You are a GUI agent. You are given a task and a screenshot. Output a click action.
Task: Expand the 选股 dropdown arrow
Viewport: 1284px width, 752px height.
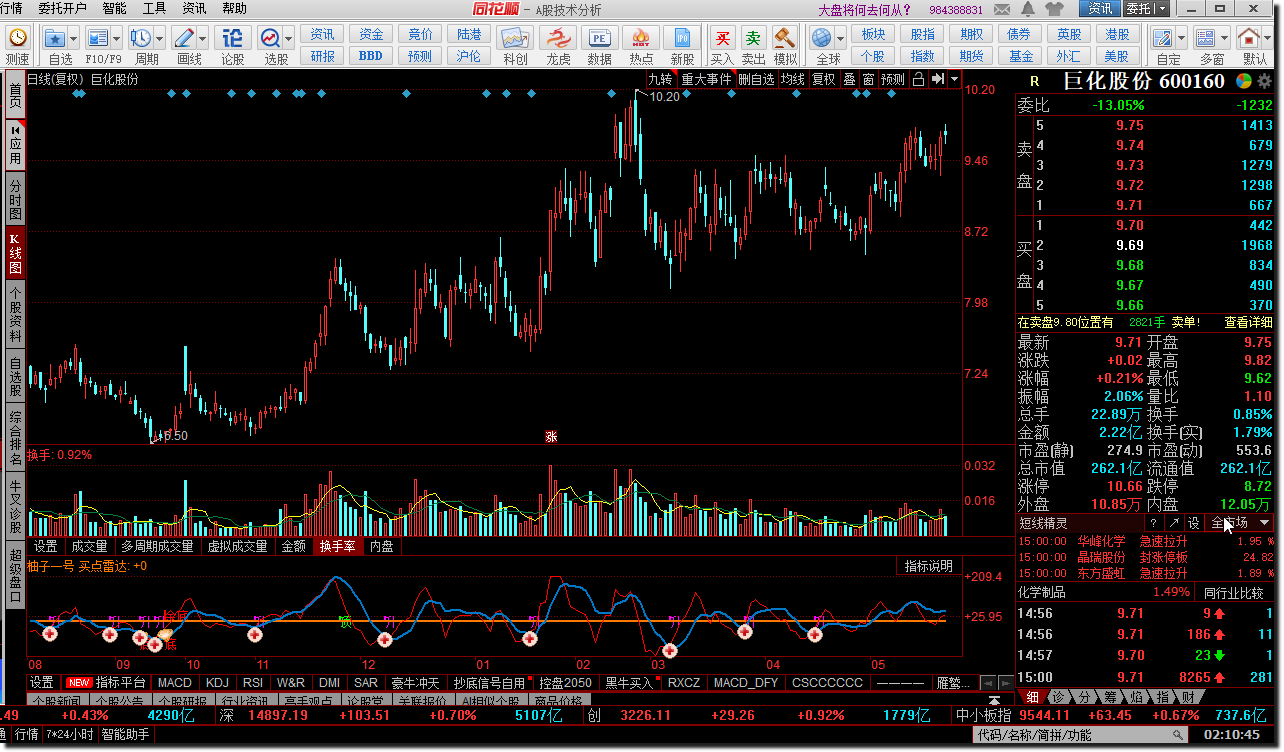tap(288, 38)
